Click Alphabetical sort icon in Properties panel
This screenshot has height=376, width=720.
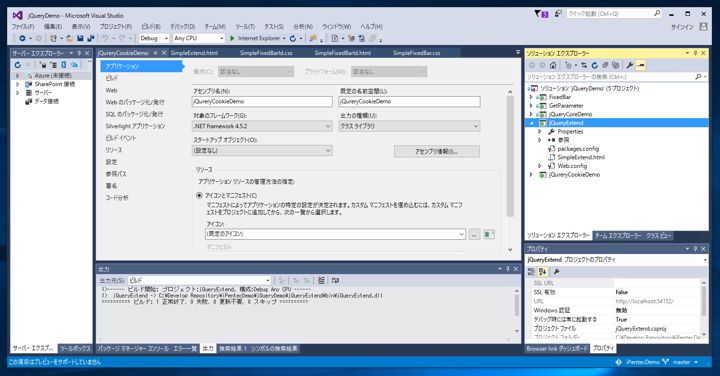[x=543, y=272]
